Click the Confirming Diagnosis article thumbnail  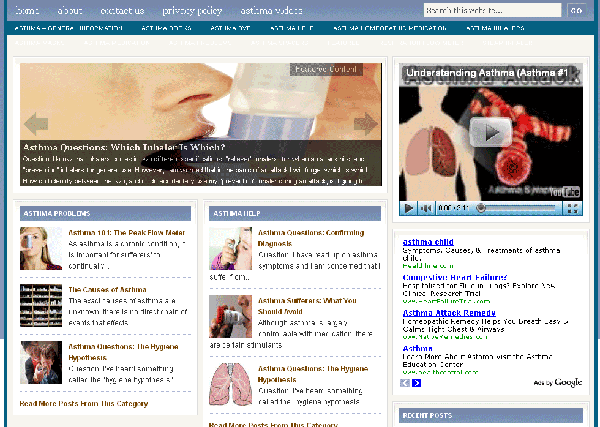(230, 248)
